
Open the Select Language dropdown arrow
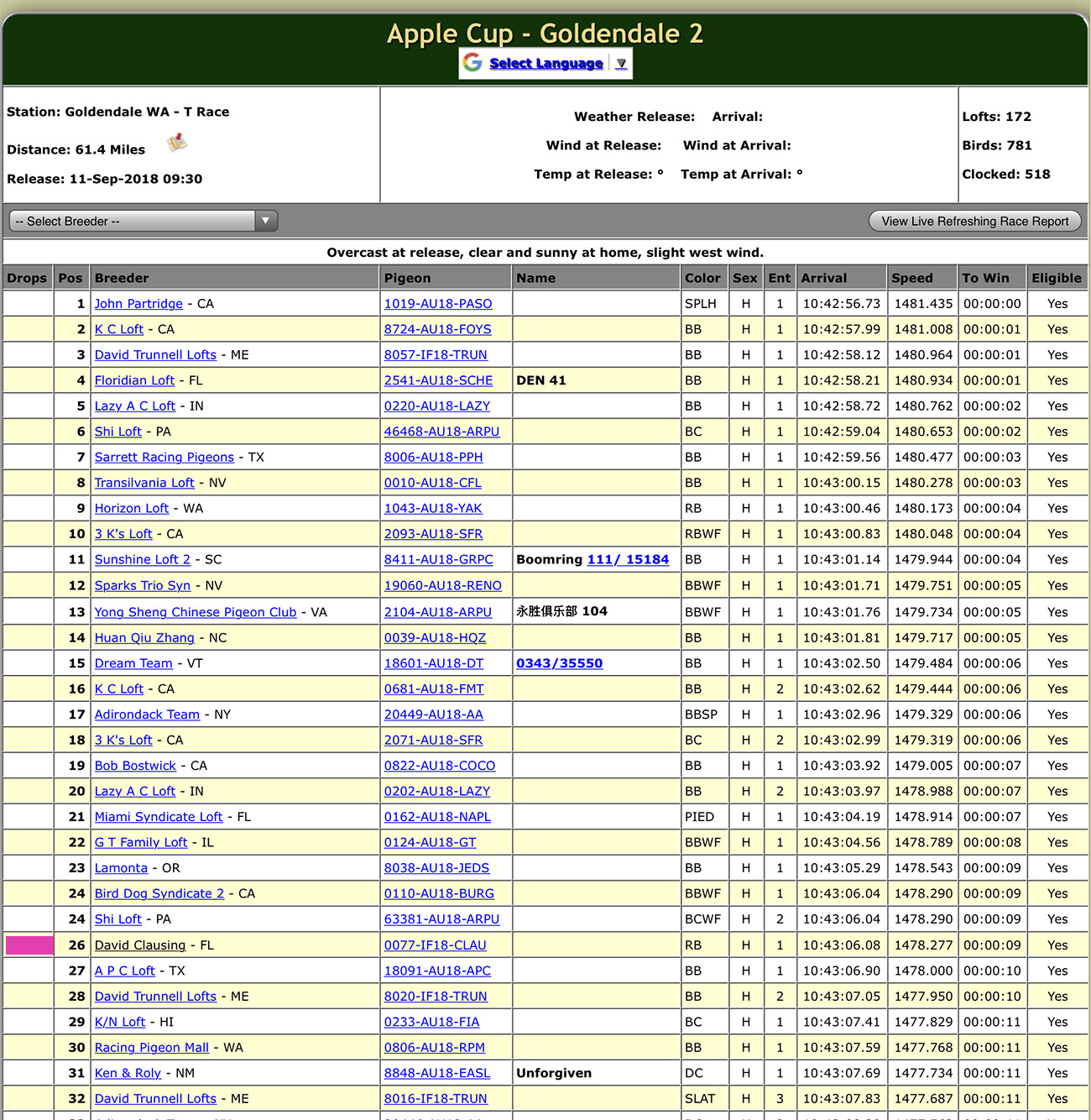point(621,64)
